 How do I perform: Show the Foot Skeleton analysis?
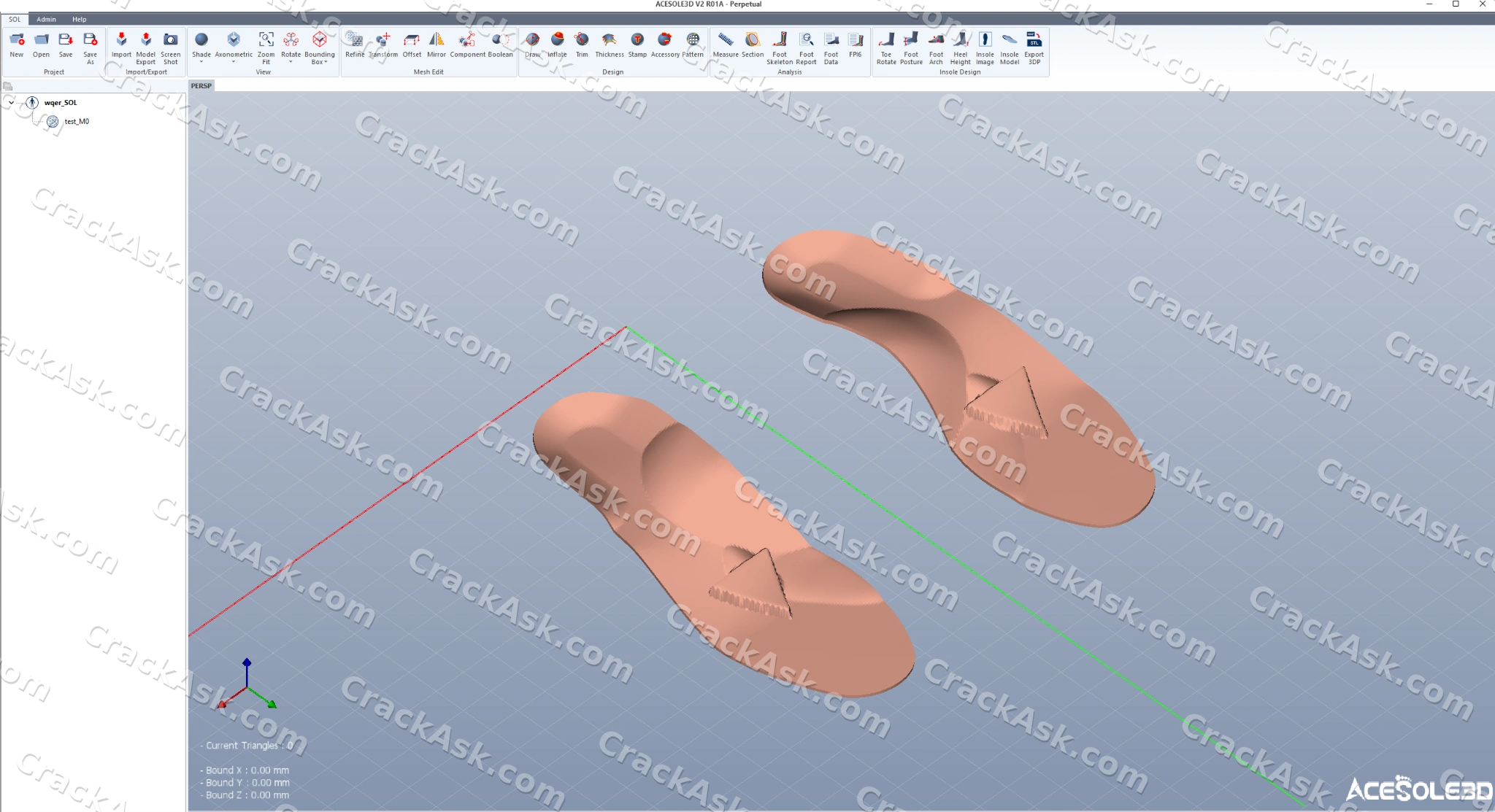pyautogui.click(x=780, y=48)
